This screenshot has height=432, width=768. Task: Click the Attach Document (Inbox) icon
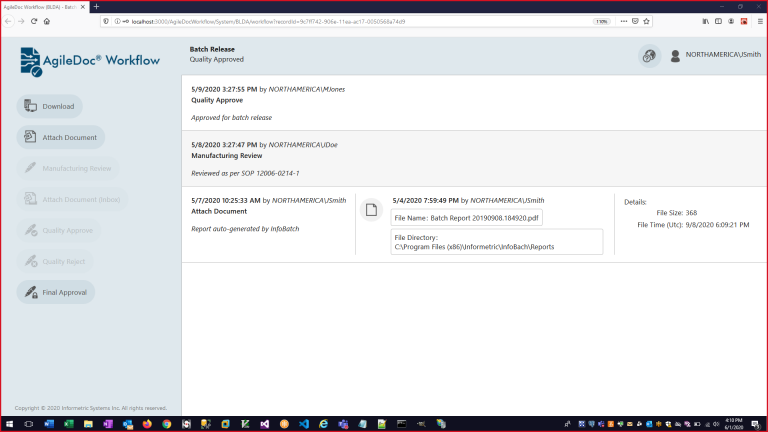30,199
